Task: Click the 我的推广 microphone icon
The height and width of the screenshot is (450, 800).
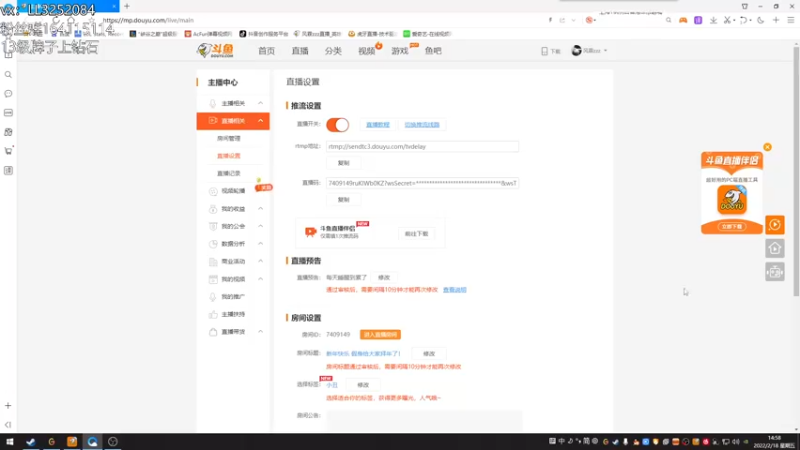Action: [x=213, y=297]
